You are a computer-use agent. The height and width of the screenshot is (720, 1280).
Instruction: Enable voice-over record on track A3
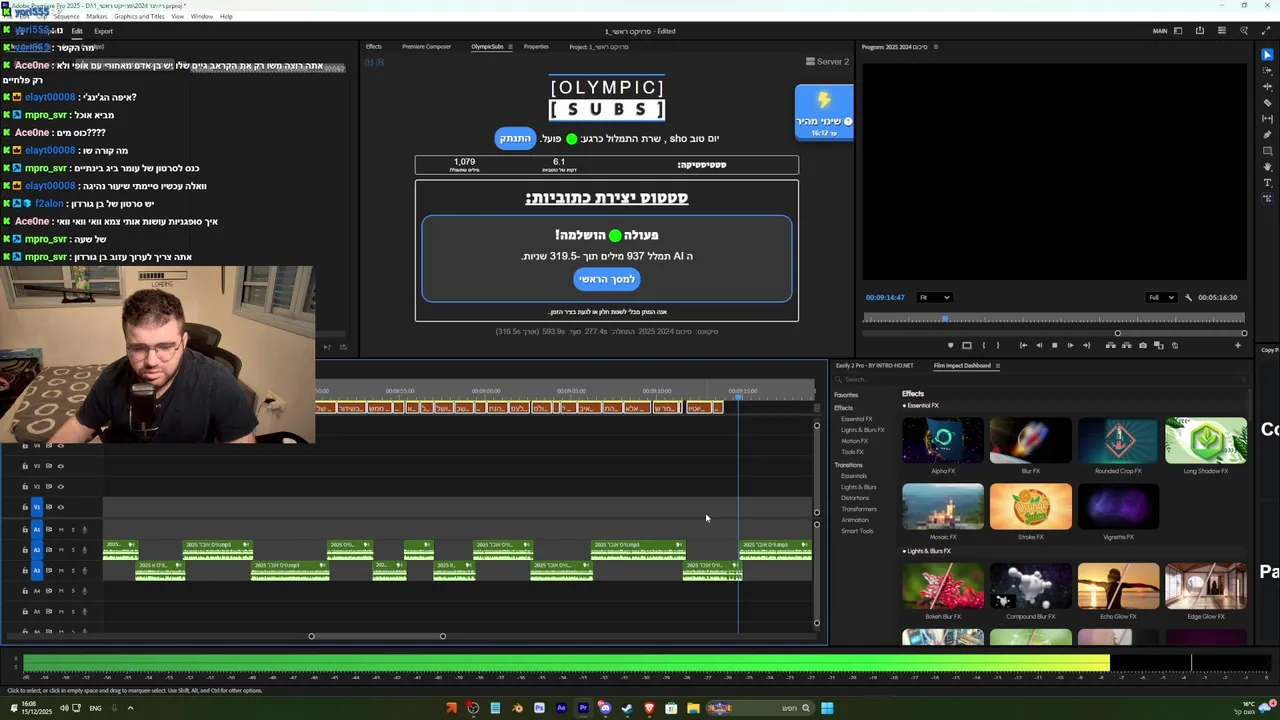pyautogui.click(x=85, y=570)
